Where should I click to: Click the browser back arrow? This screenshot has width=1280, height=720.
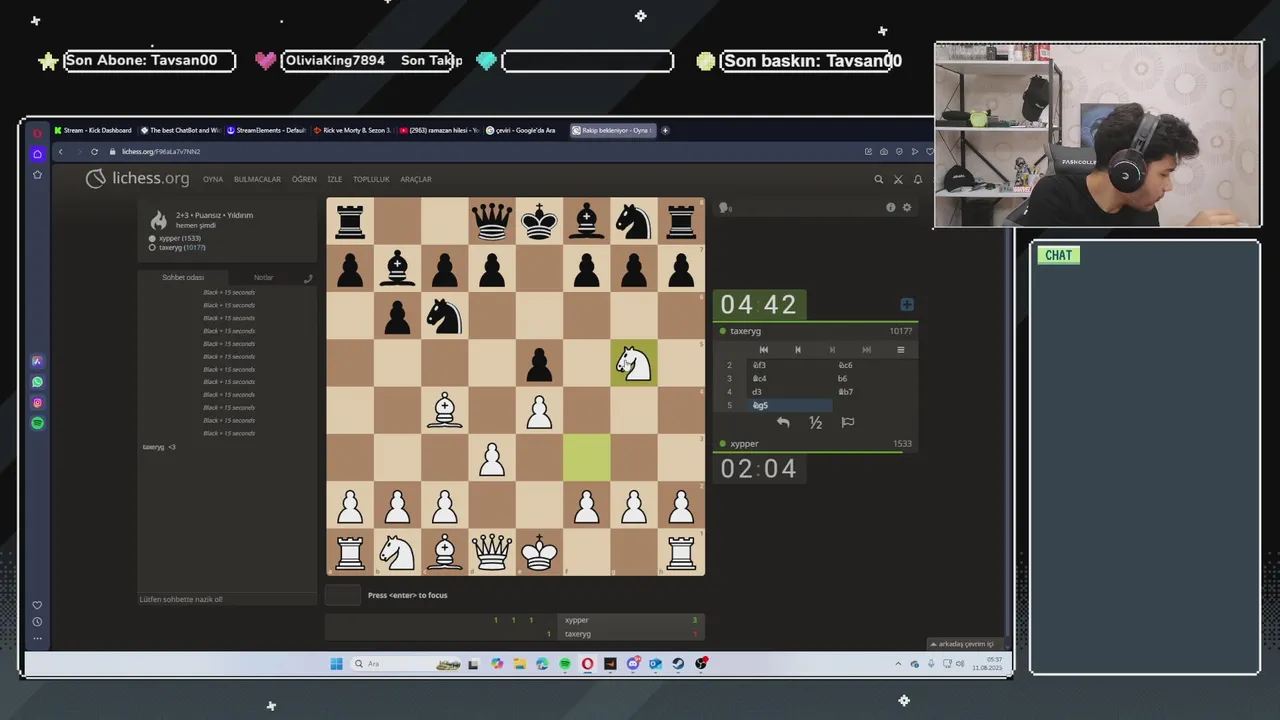click(60, 152)
